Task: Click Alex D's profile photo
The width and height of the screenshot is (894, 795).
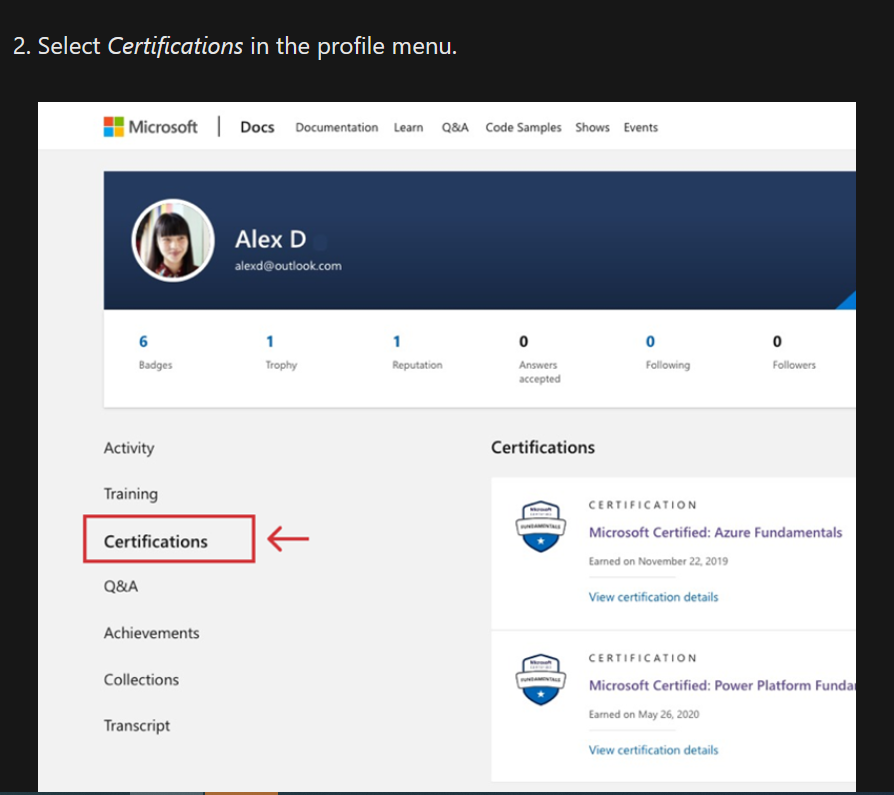Action: (173, 240)
